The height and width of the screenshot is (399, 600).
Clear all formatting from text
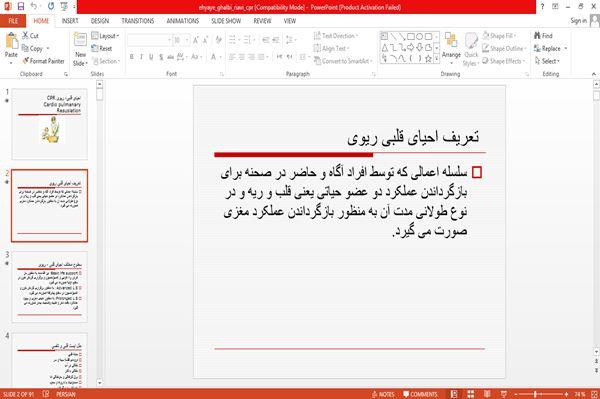click(218, 40)
